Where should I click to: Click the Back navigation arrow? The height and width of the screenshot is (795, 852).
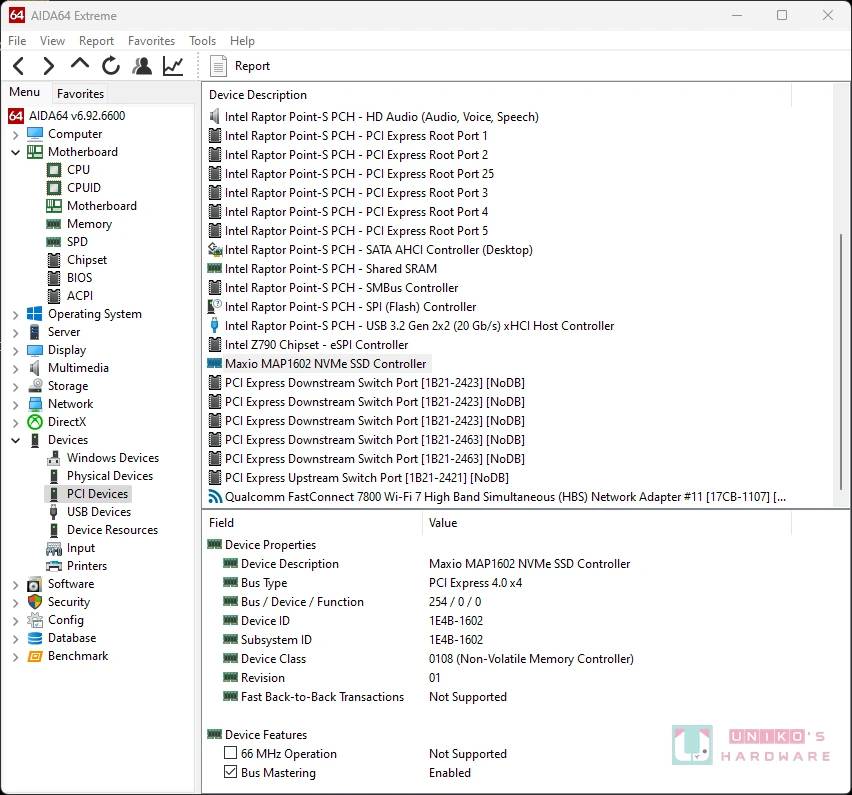(18, 66)
